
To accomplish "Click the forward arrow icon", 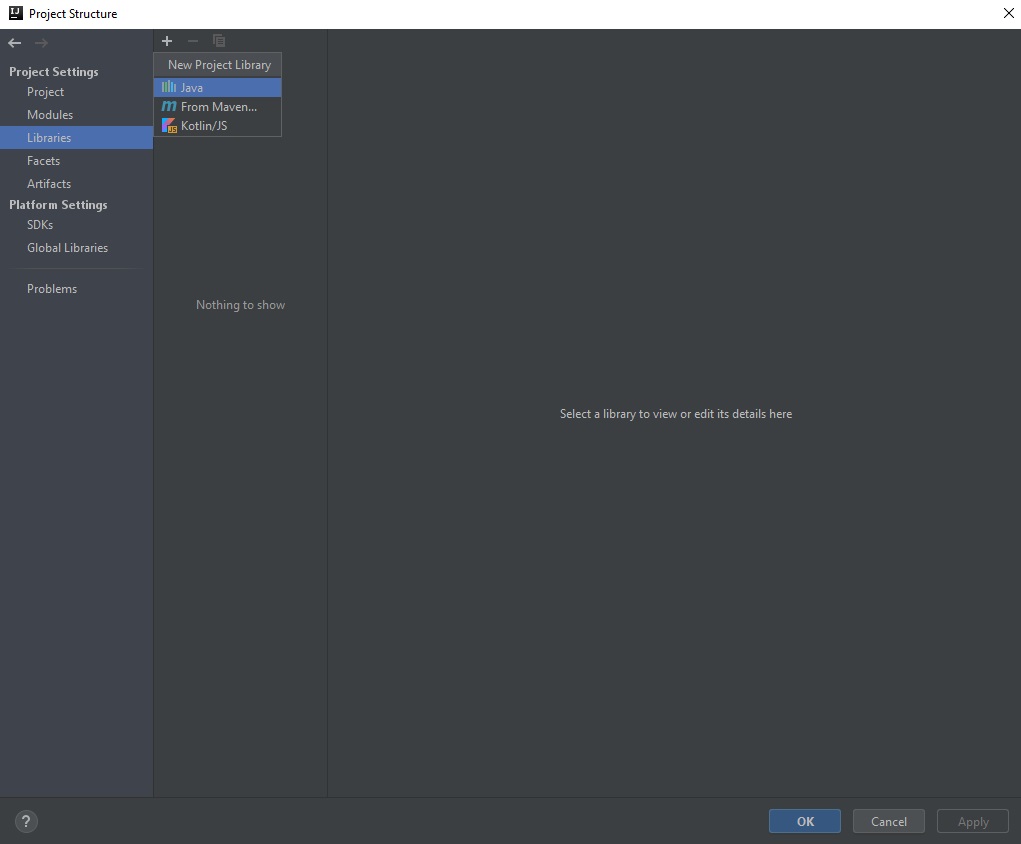I will click(41, 43).
